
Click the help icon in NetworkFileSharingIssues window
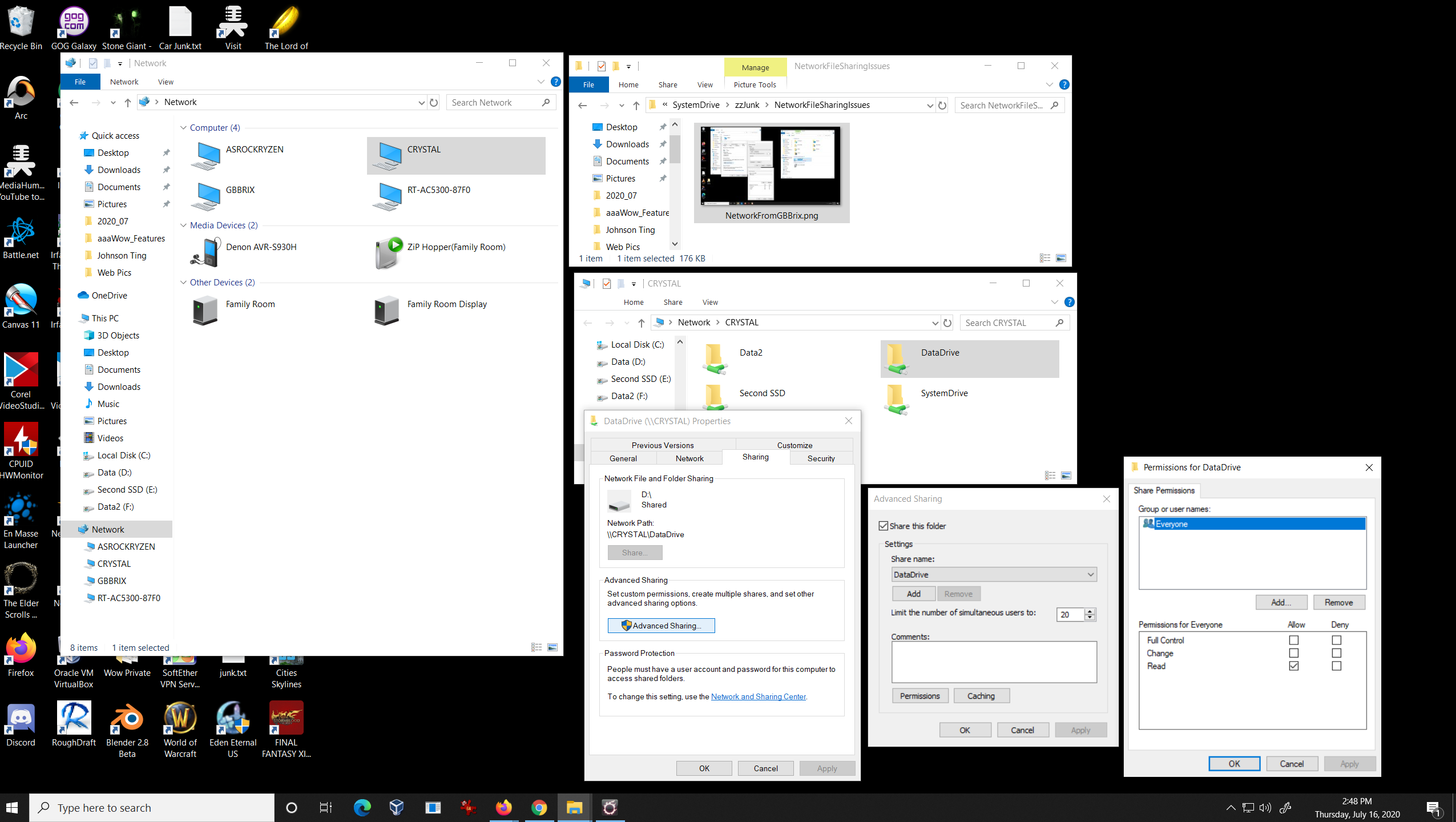(x=1064, y=84)
